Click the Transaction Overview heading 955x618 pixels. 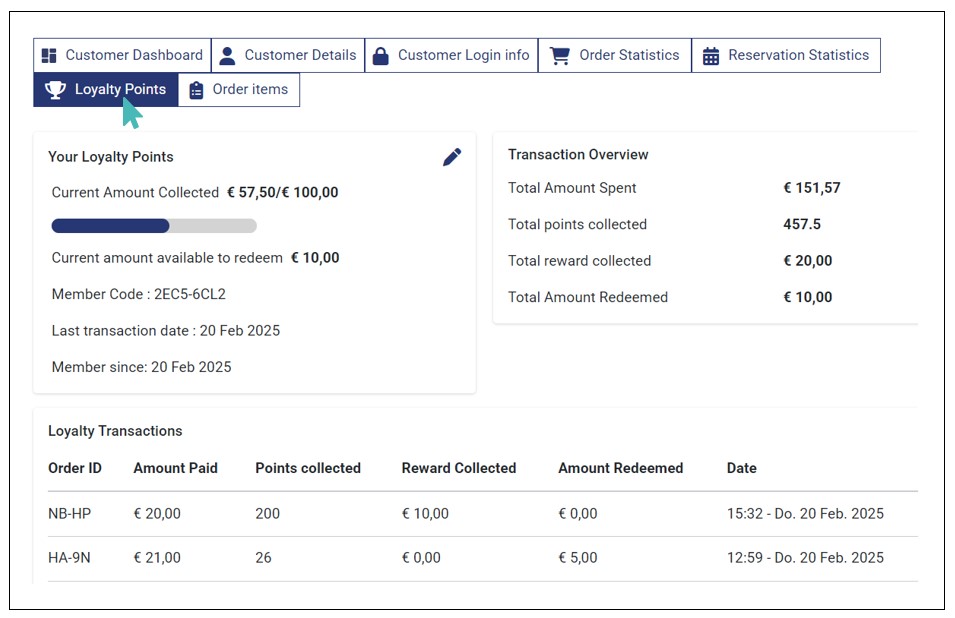(x=578, y=155)
